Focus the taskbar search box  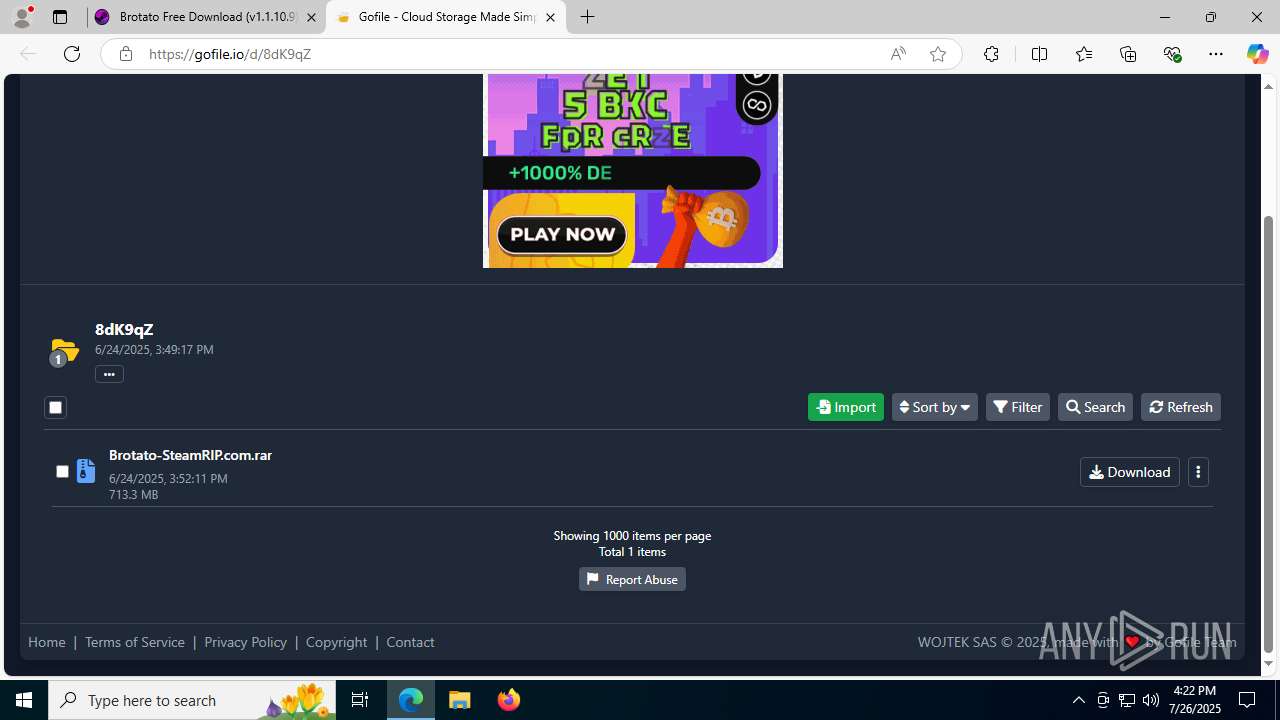(193, 700)
